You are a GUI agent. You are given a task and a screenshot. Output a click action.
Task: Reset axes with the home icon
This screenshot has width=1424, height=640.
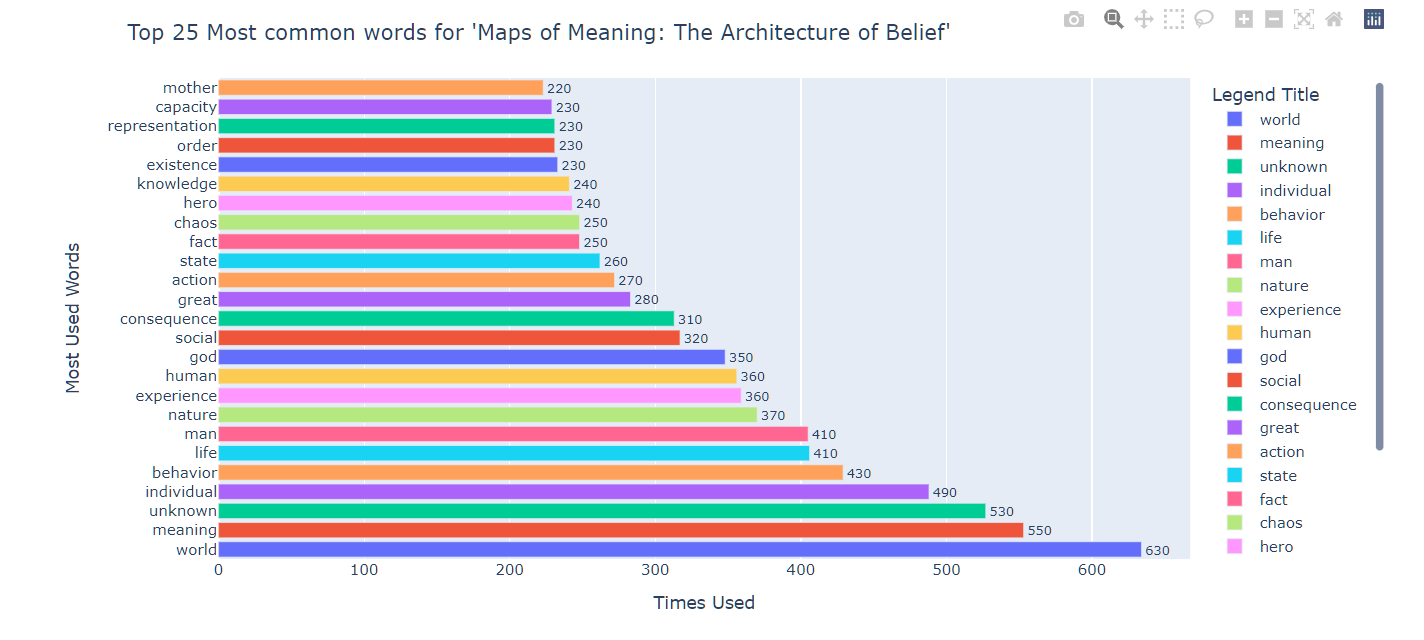1333,19
